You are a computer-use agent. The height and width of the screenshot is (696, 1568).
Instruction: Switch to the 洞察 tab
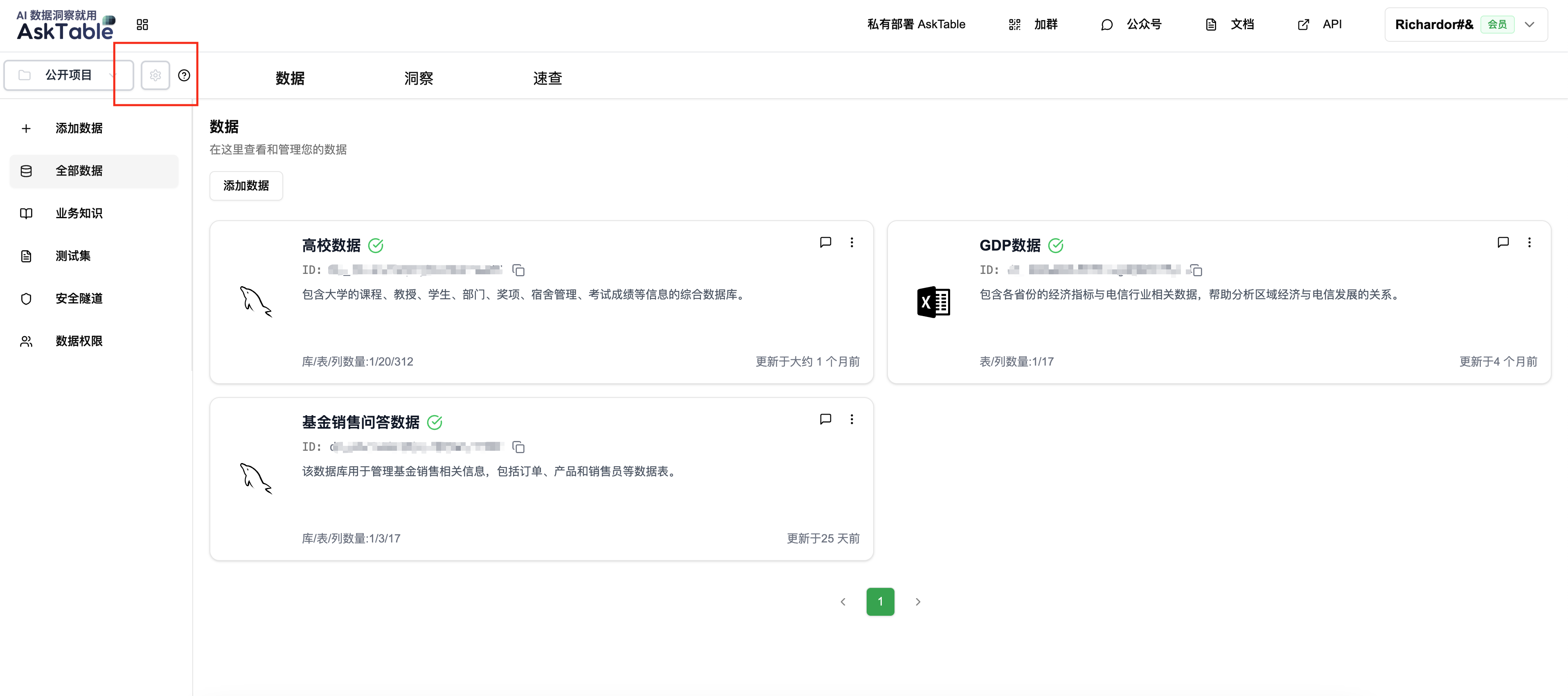(x=418, y=78)
